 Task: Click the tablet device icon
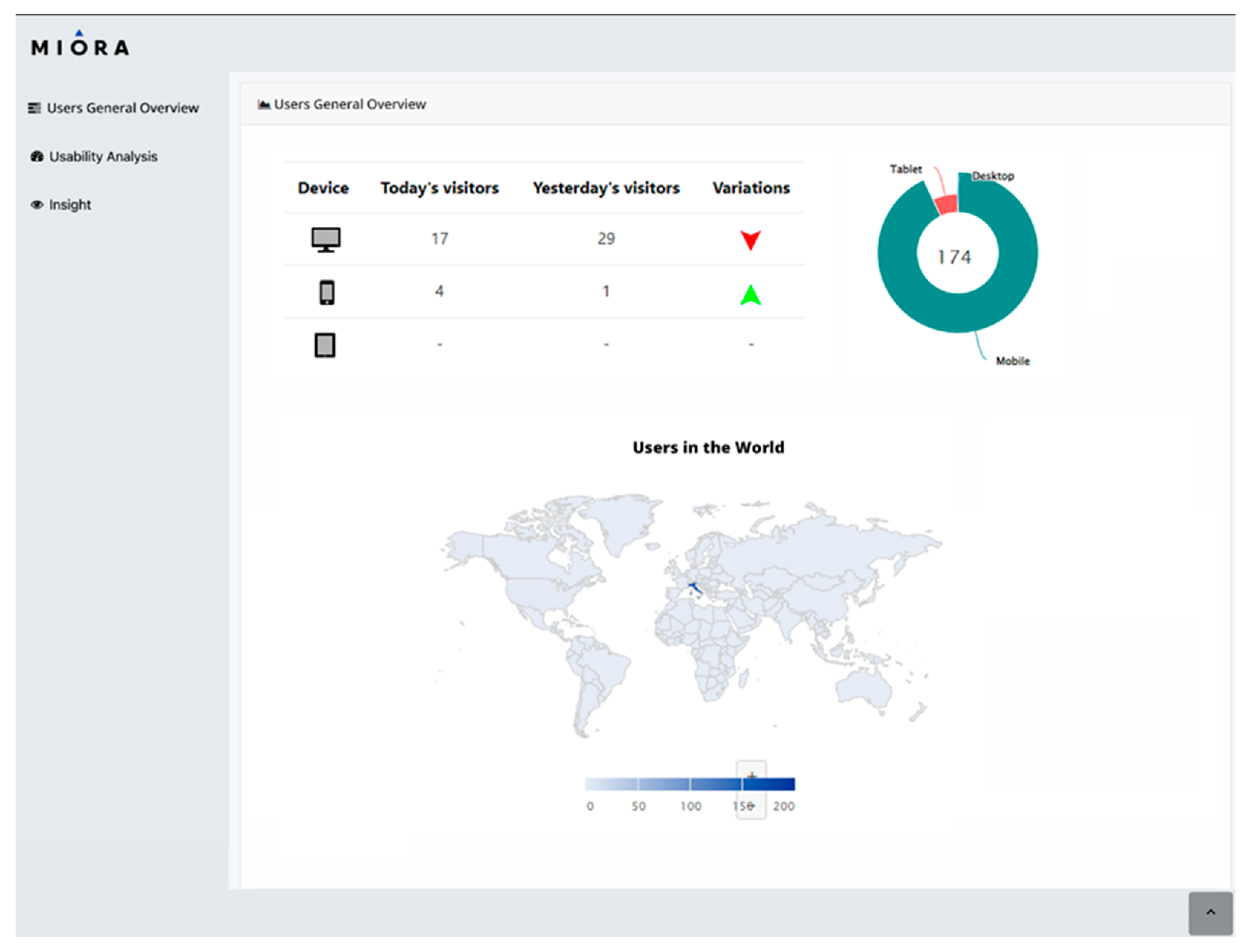click(x=325, y=345)
